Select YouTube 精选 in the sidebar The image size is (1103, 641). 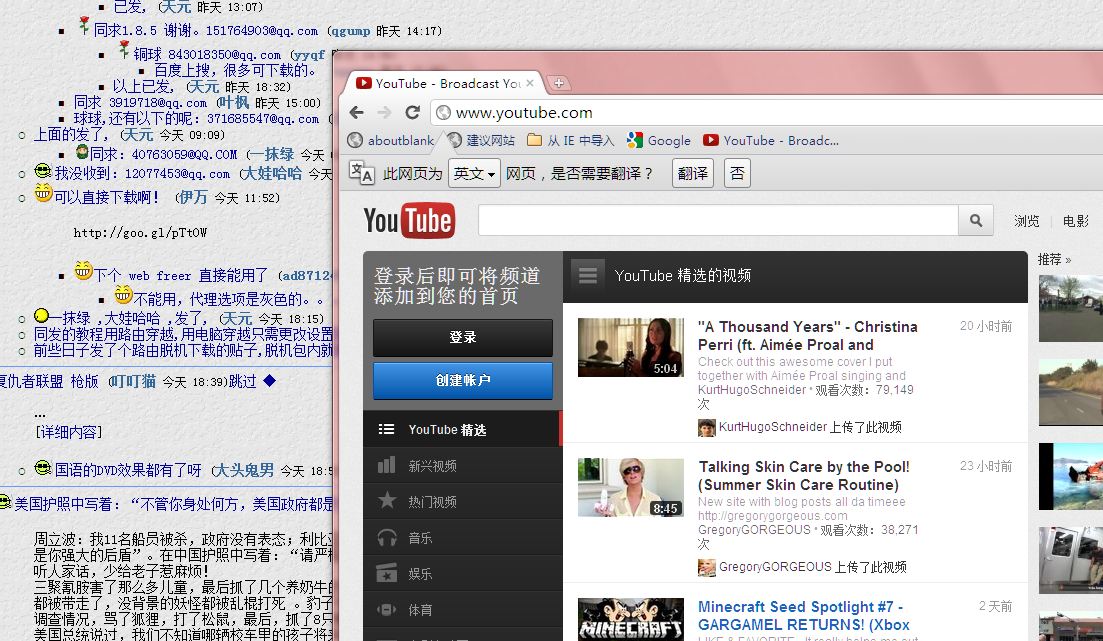462,429
